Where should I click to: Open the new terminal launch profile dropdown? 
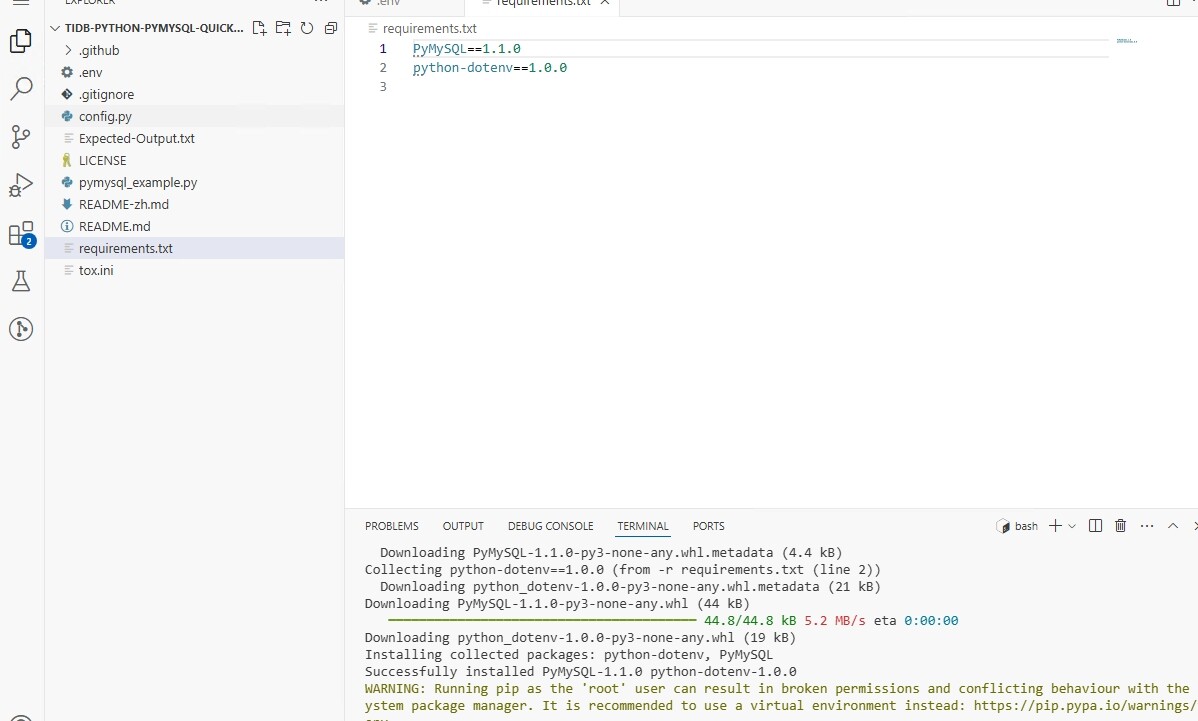[x=1072, y=526]
